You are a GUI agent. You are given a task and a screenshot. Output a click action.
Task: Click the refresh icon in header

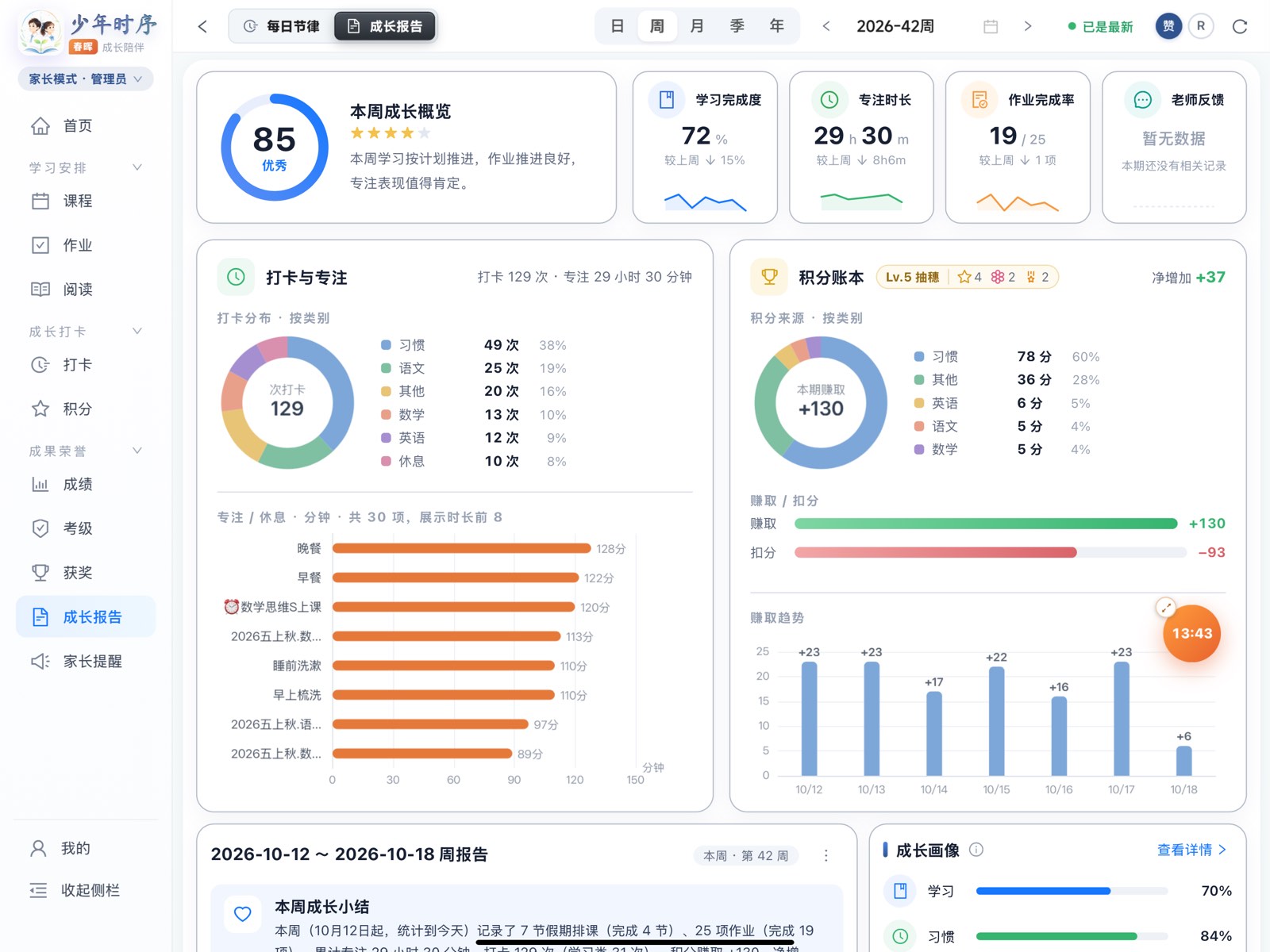click(1240, 26)
